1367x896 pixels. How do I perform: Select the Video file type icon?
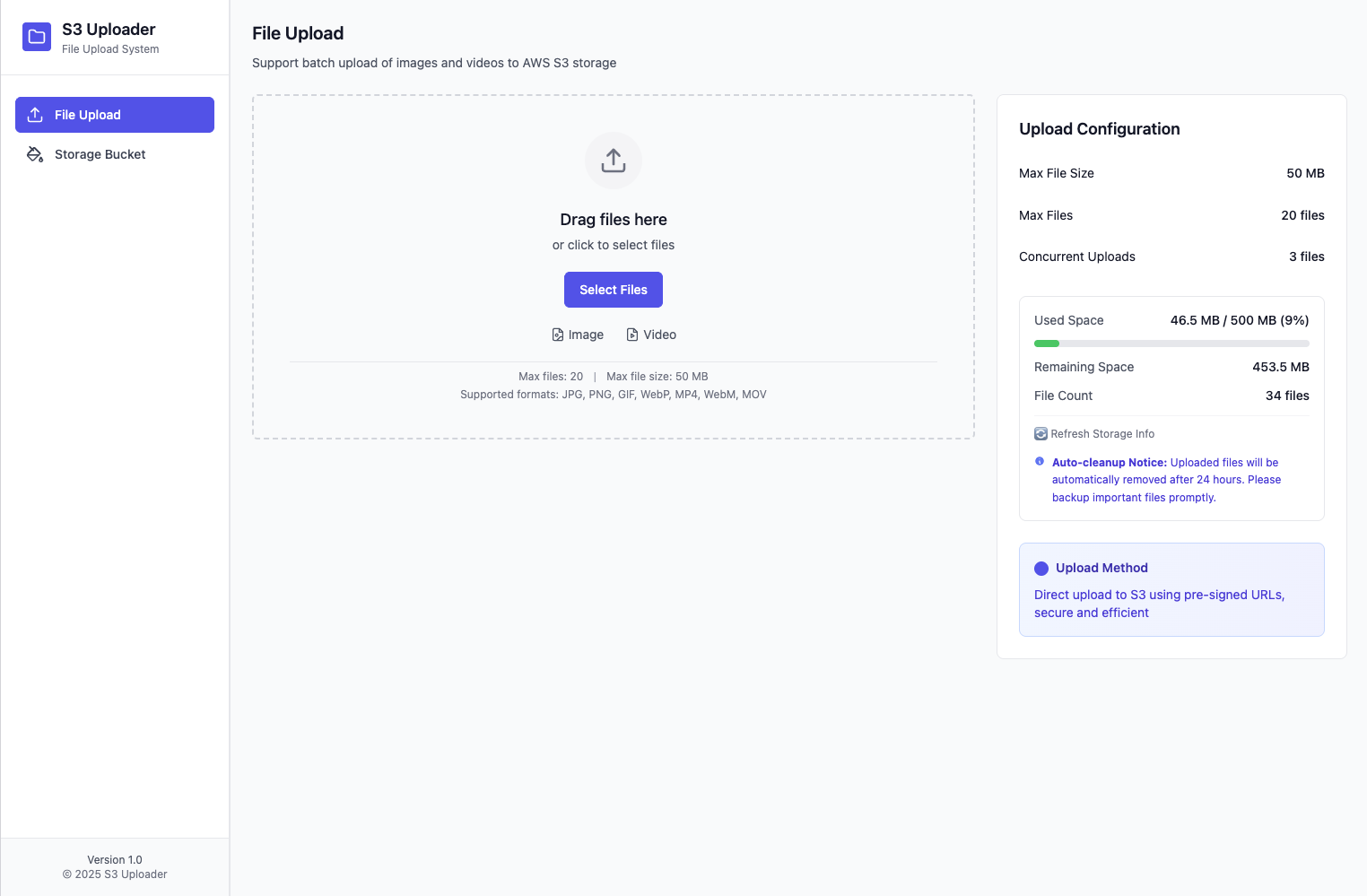(633, 334)
